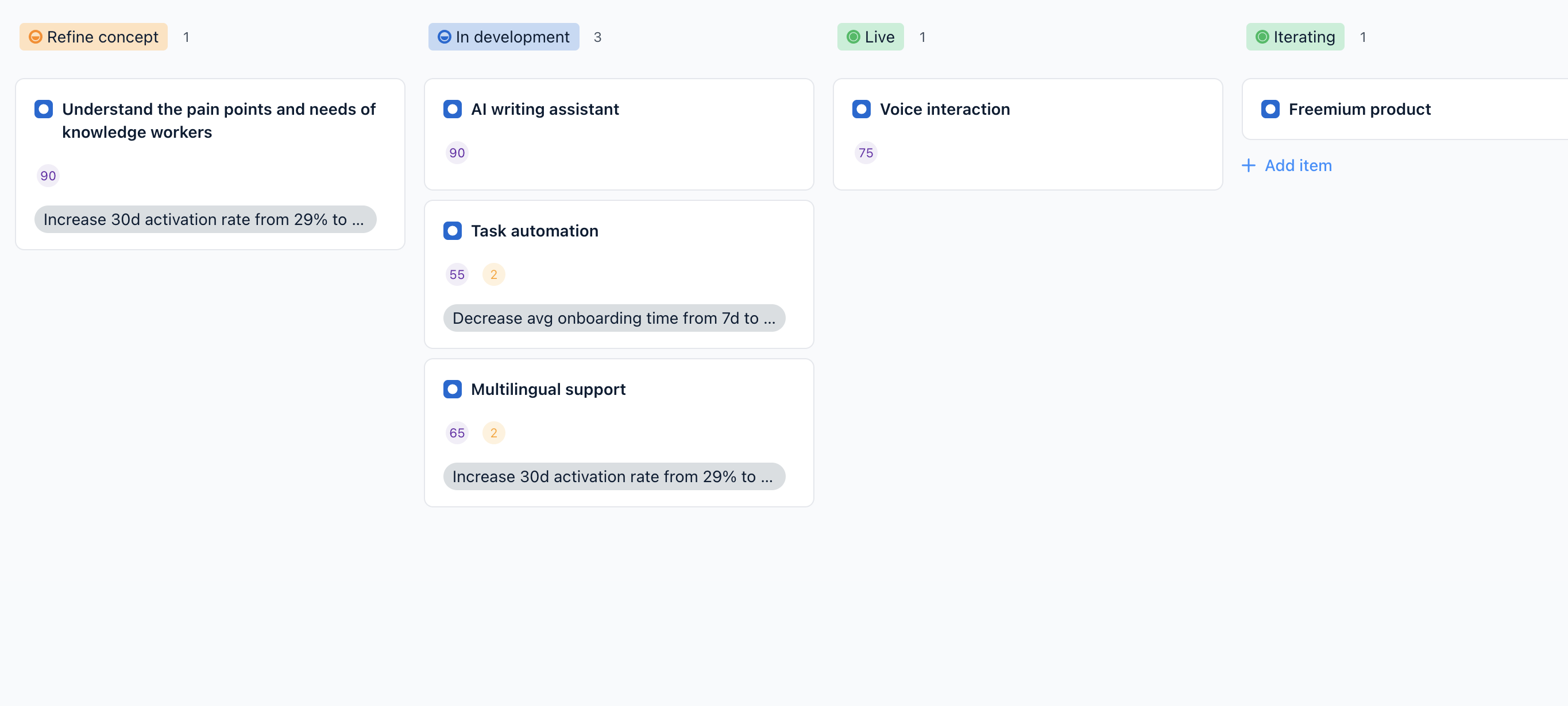Click the blue icon beside Task automation
The height and width of the screenshot is (706, 1568).
pos(452,231)
